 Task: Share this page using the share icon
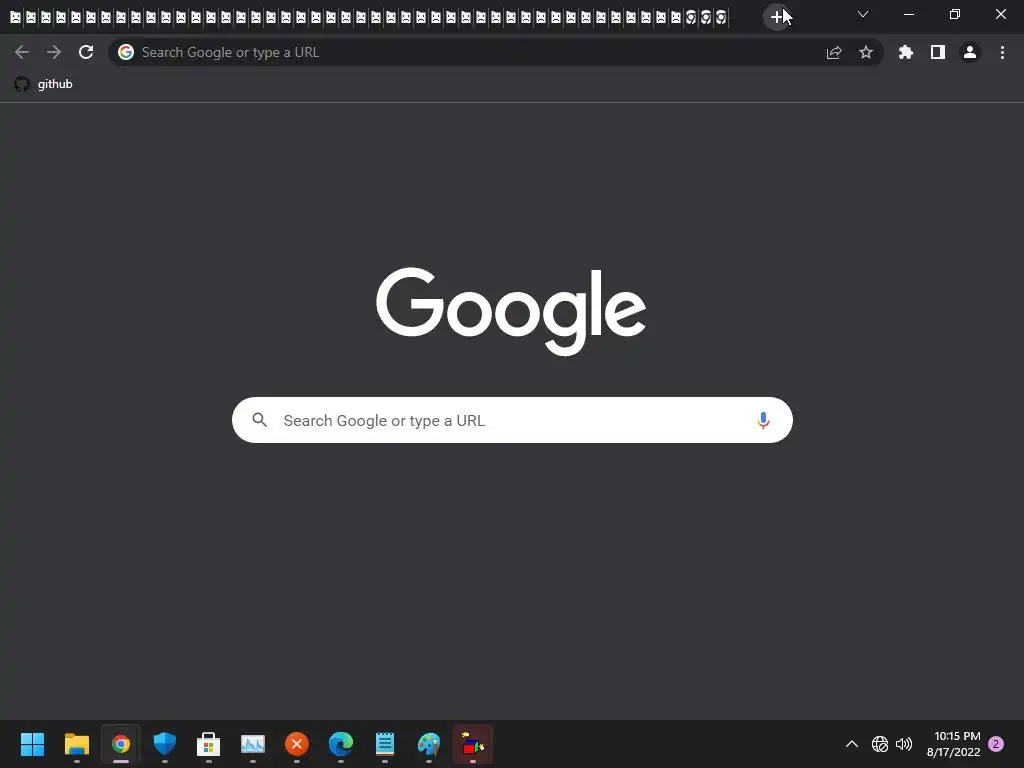(834, 52)
